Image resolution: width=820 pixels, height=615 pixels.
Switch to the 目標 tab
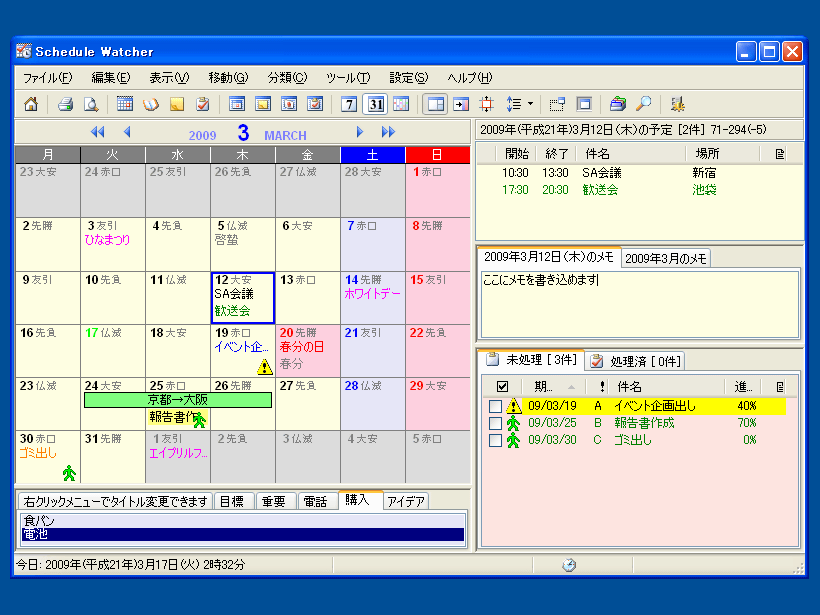click(x=232, y=502)
